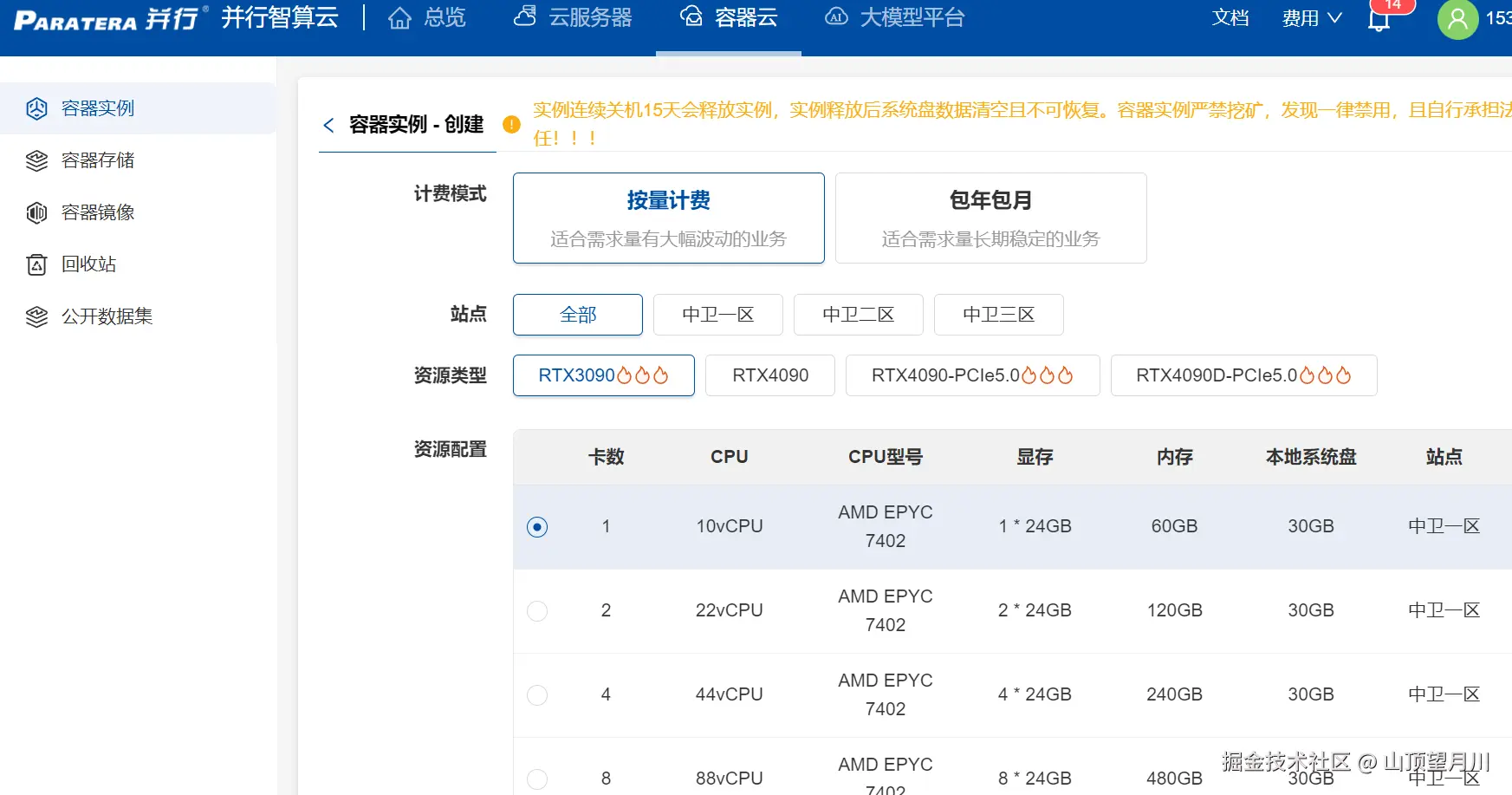Open the 总览 tab
1512x795 pixels.
click(x=445, y=18)
